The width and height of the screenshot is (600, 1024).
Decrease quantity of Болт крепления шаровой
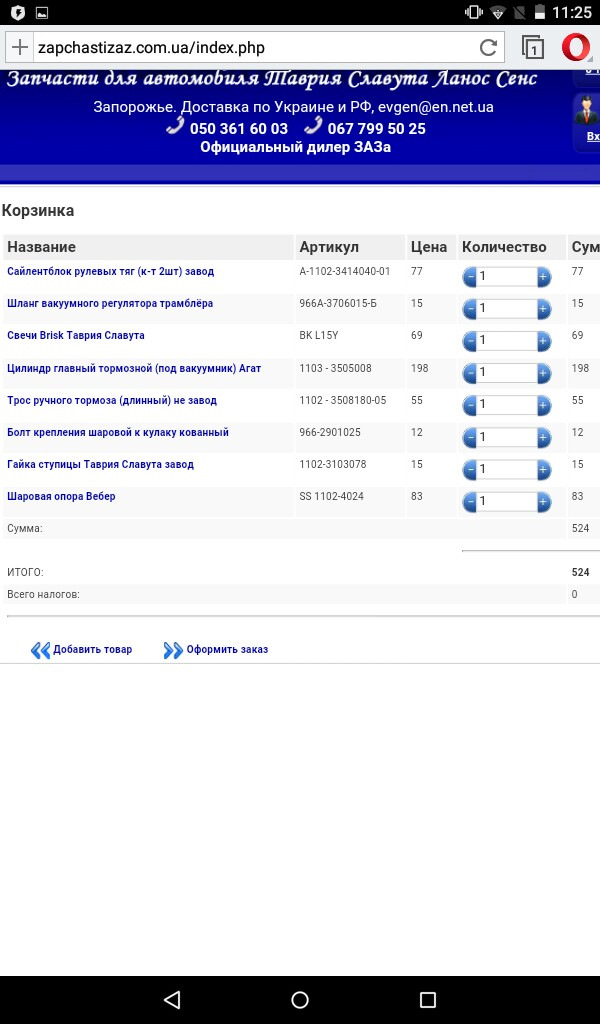click(x=469, y=438)
